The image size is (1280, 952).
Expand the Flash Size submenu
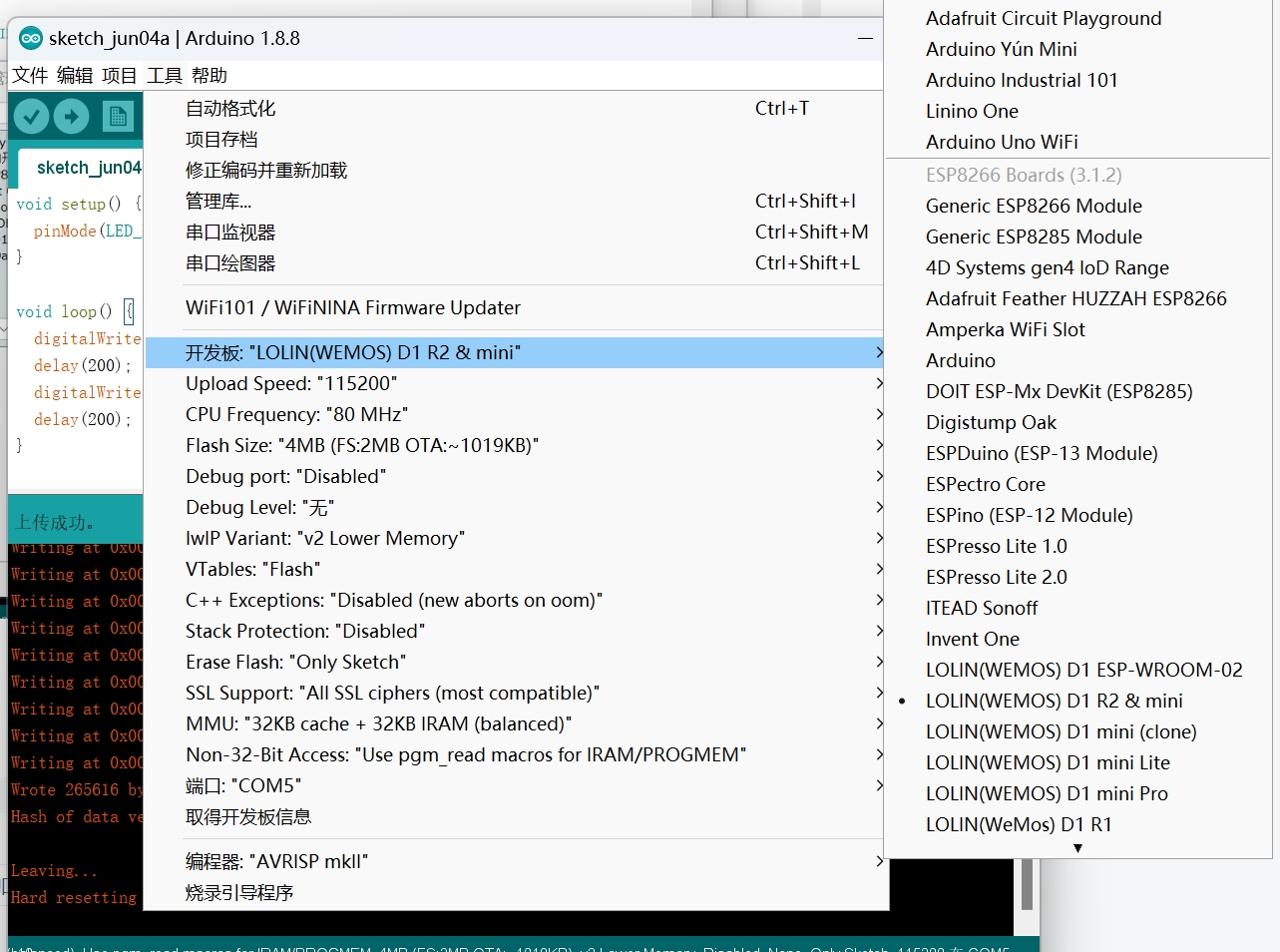point(515,446)
